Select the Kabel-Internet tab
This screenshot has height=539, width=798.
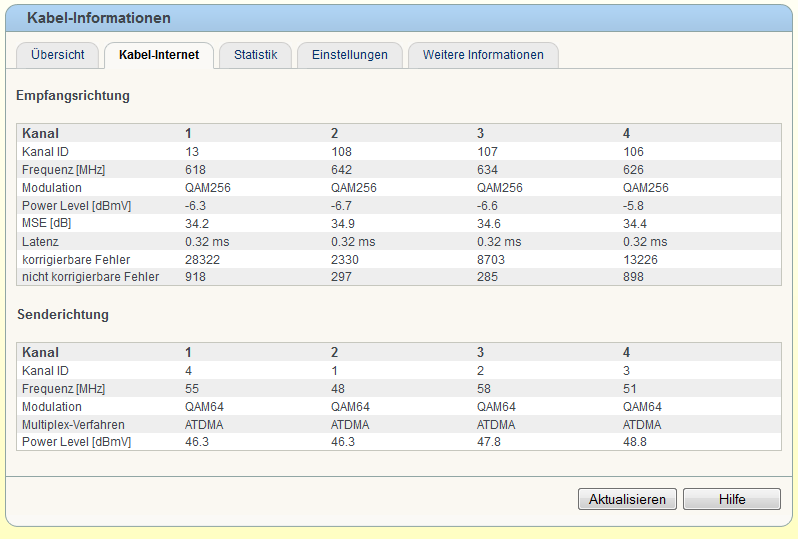click(x=159, y=55)
